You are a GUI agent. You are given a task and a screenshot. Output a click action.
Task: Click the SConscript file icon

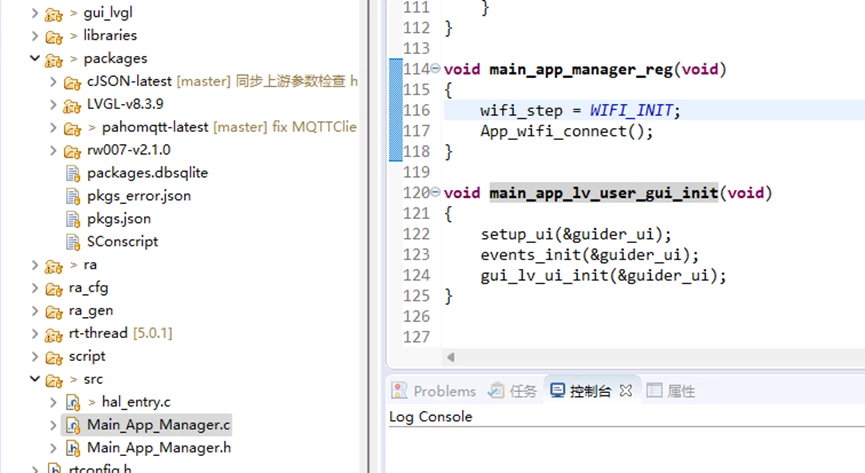tap(73, 242)
